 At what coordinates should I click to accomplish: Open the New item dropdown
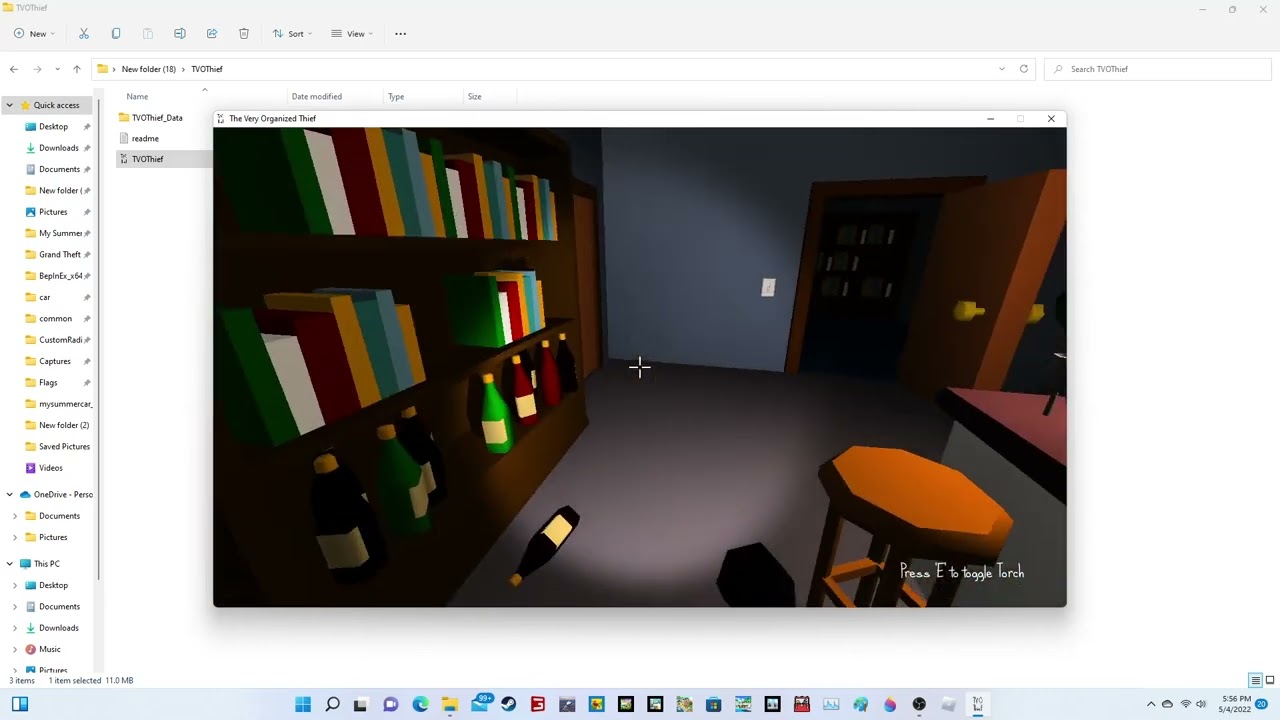point(34,34)
